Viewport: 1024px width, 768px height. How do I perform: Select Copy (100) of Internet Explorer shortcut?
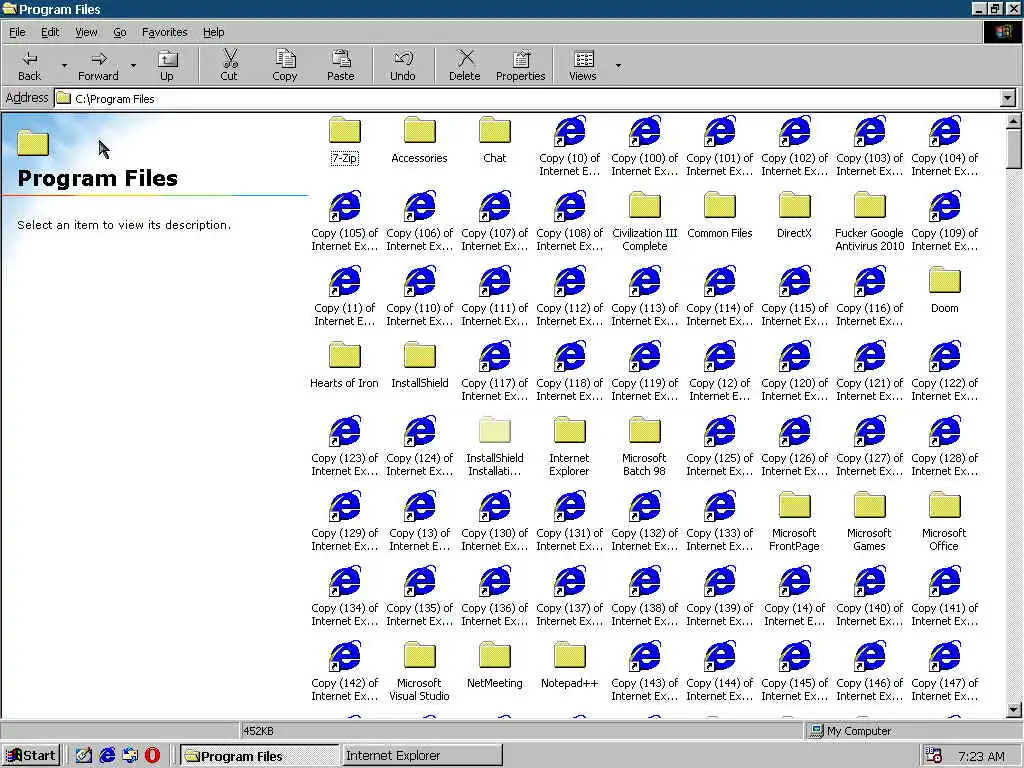tap(645, 146)
